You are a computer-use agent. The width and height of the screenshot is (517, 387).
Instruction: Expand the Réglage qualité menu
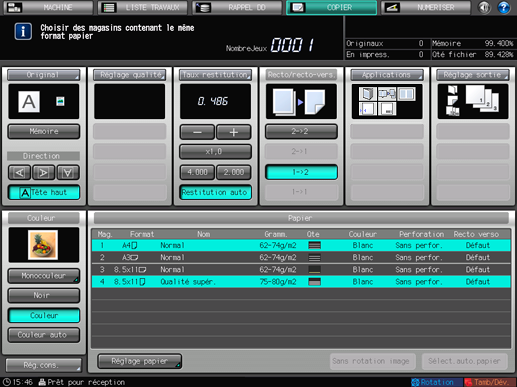[x=129, y=75]
